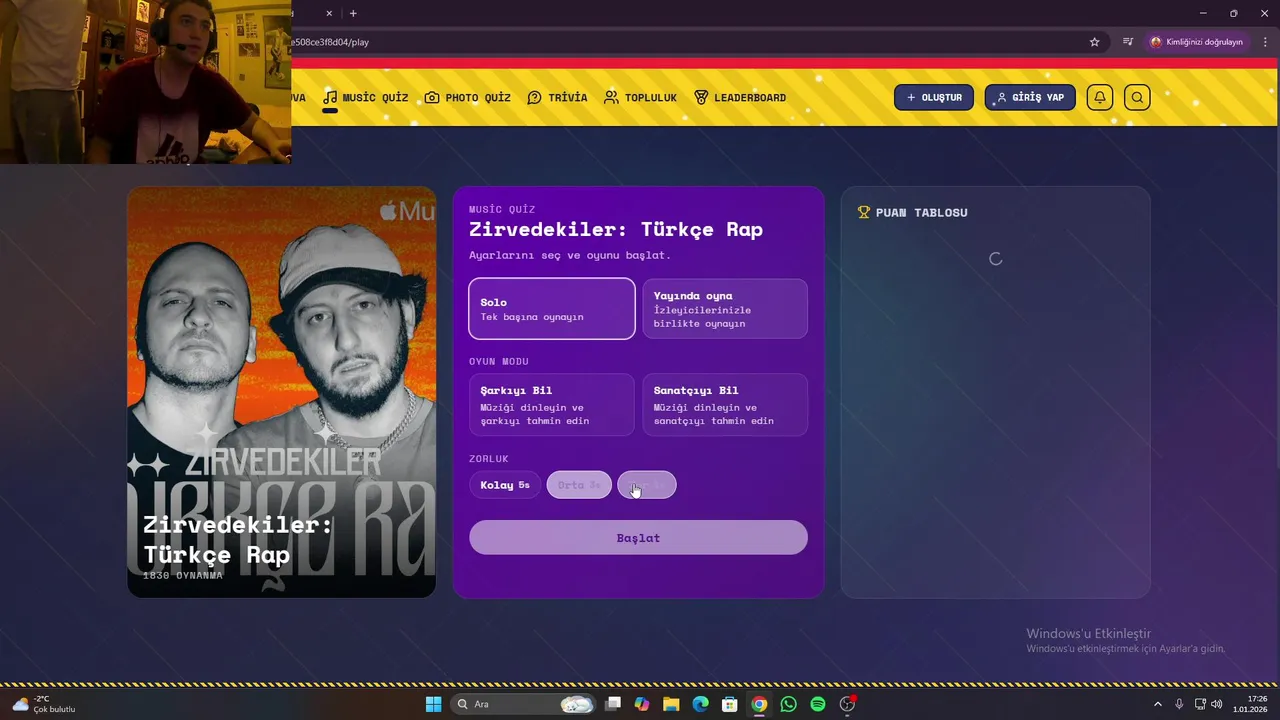
Task: Click the Puan Tablosu trophy icon
Action: 864,212
